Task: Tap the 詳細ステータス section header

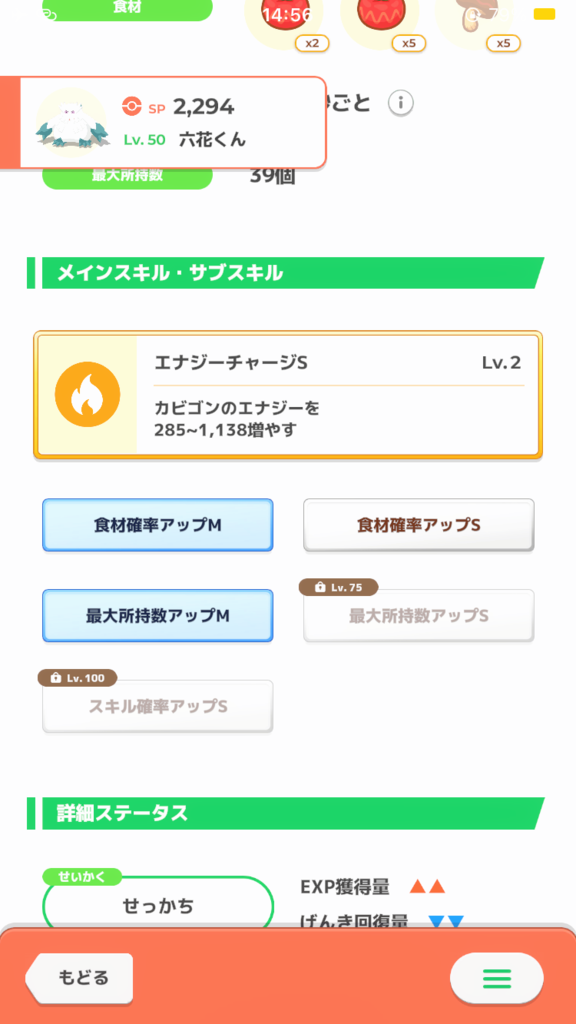Action: [x=285, y=814]
